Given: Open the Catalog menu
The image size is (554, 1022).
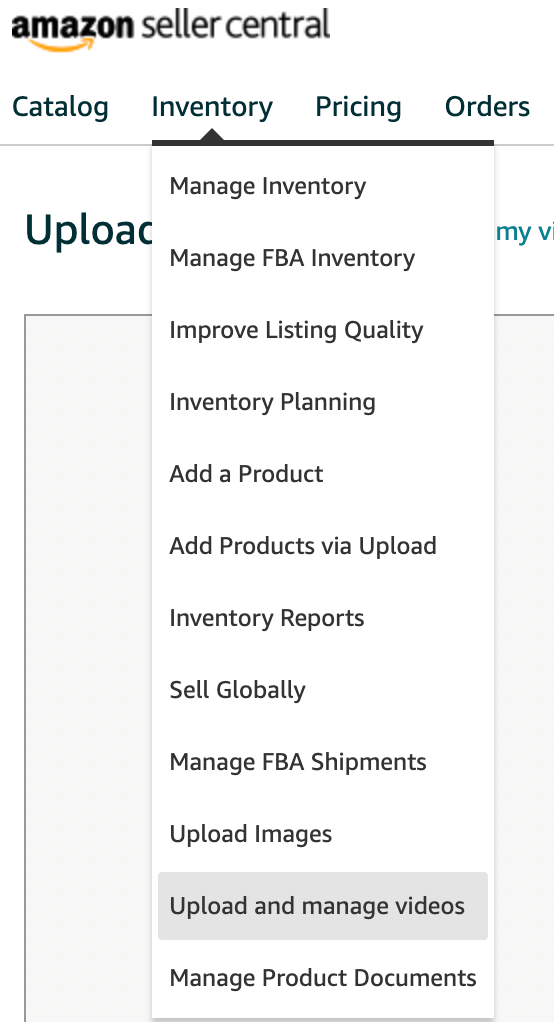Looking at the screenshot, I should coord(60,107).
